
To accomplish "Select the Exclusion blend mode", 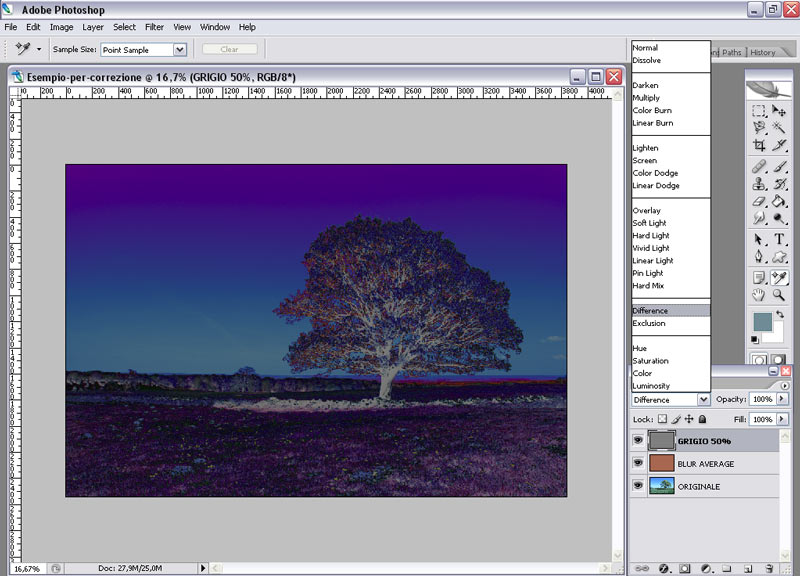I will [x=648, y=323].
